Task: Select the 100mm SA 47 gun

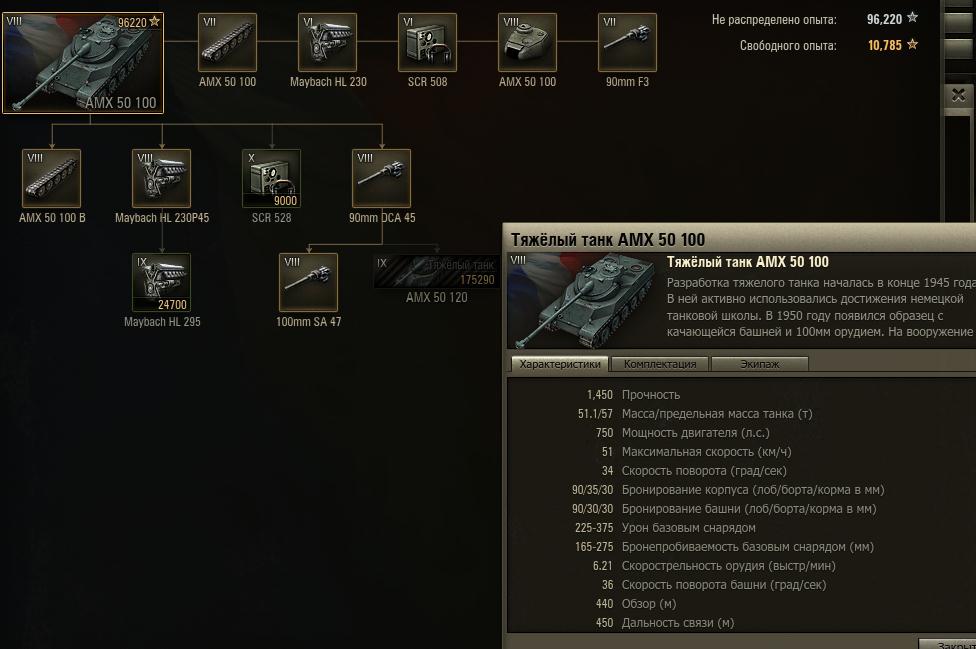Action: (x=308, y=282)
